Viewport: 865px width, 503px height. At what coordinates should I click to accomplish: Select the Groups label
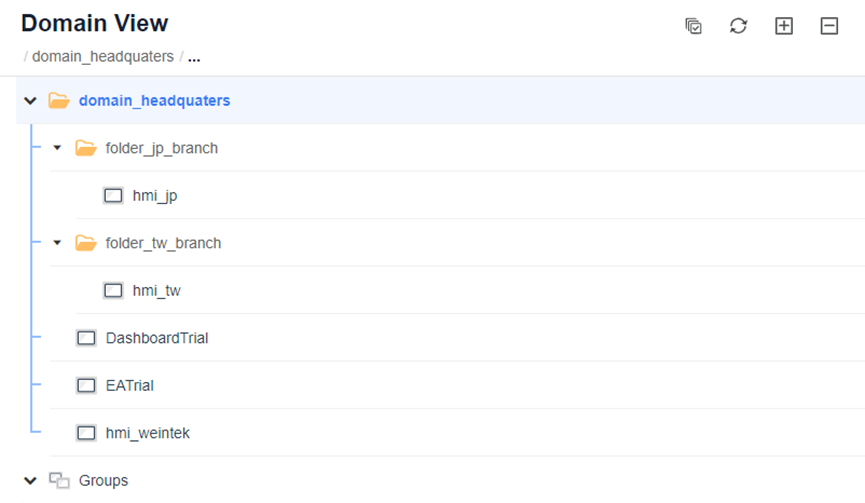(103, 480)
